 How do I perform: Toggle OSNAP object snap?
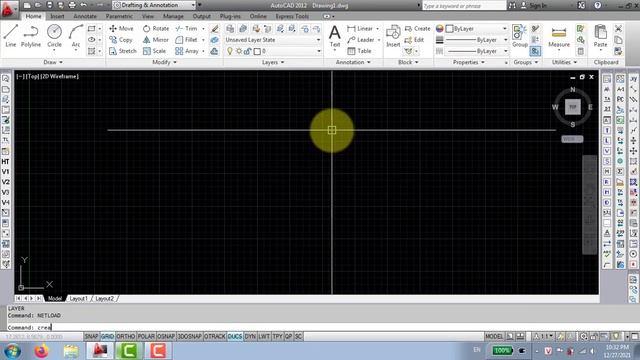[x=166, y=336]
